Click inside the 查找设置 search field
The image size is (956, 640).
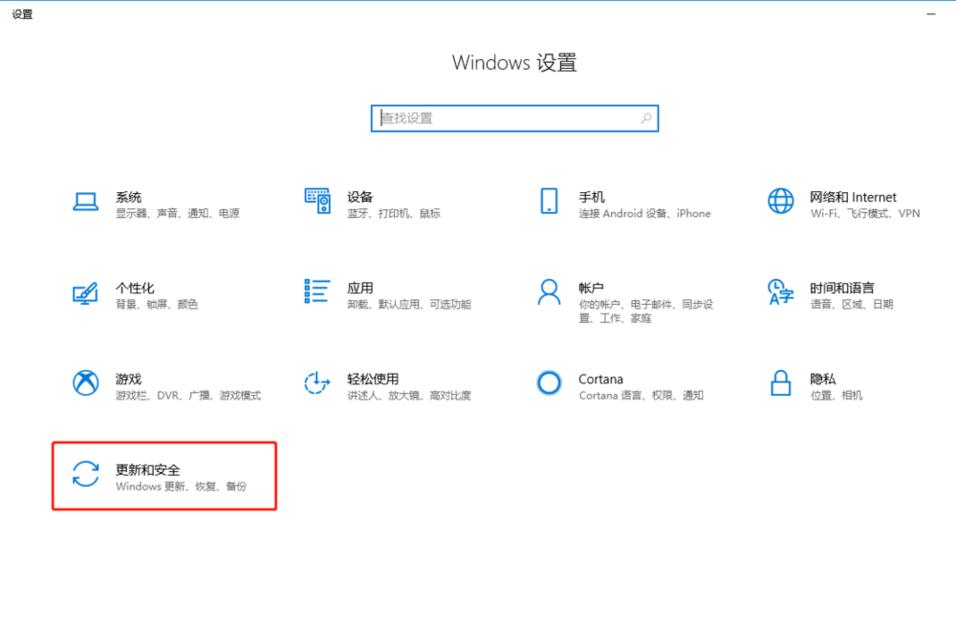coord(515,118)
